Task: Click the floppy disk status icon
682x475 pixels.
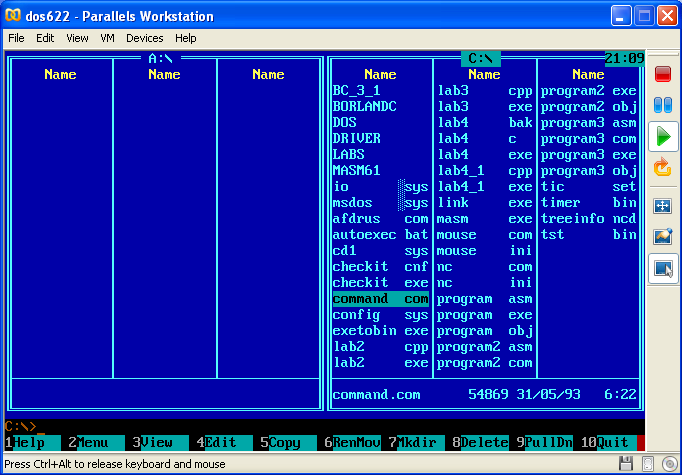Action: (626, 464)
